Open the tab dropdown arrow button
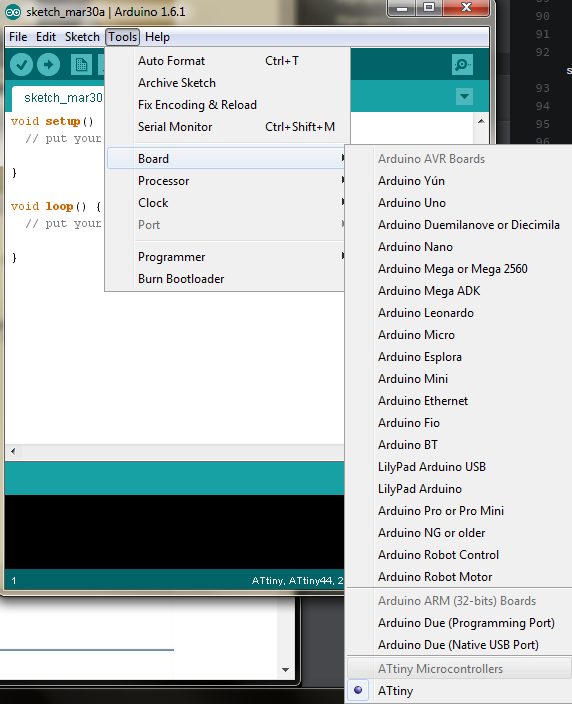572x704 pixels. (464, 96)
